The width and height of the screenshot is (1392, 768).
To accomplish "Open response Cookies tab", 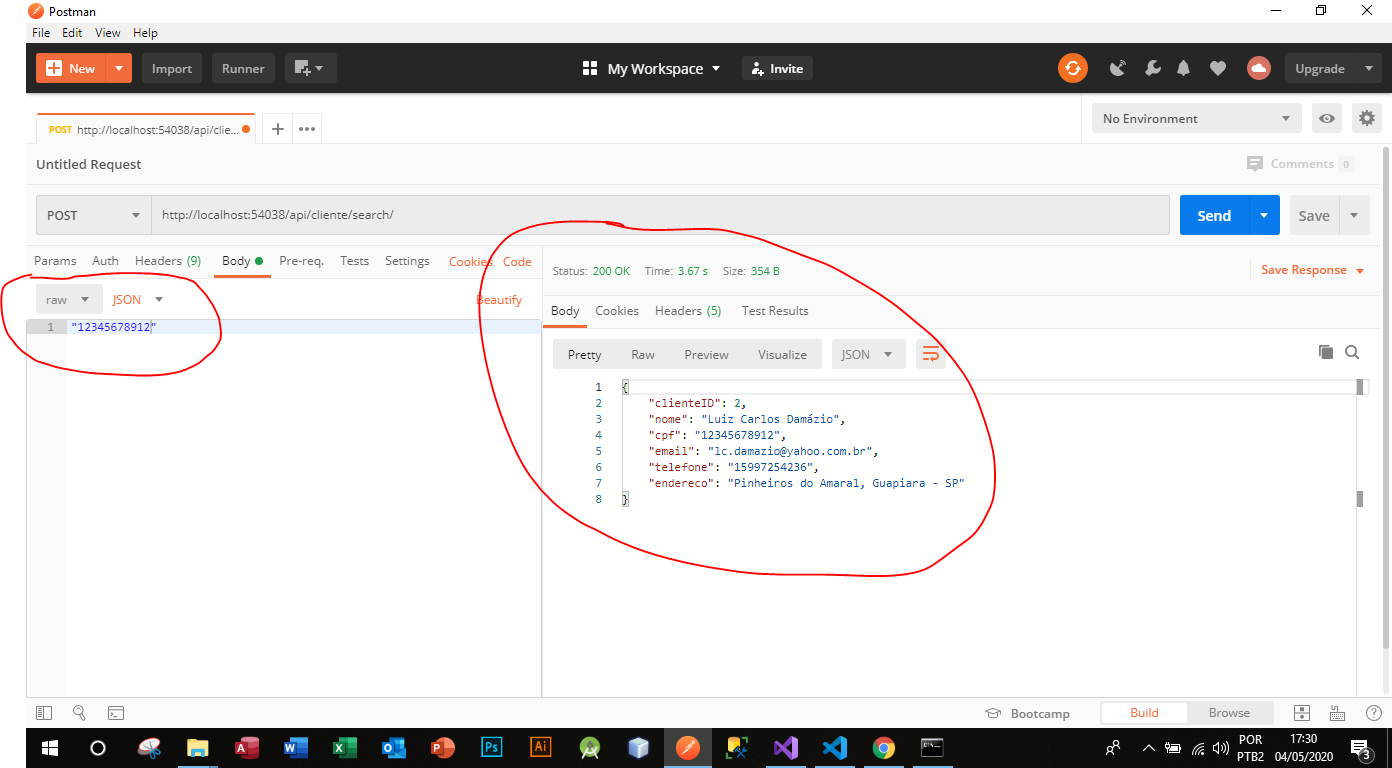I will point(617,310).
